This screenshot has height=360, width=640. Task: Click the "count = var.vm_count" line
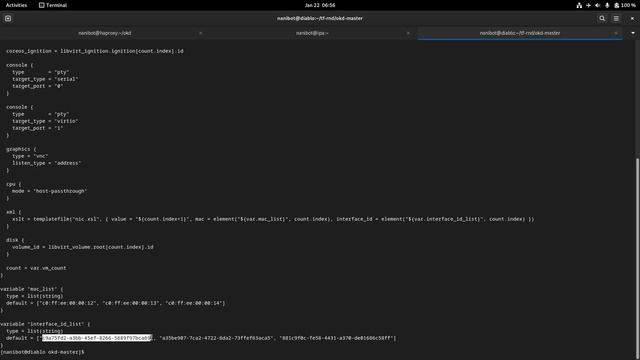click(36, 268)
